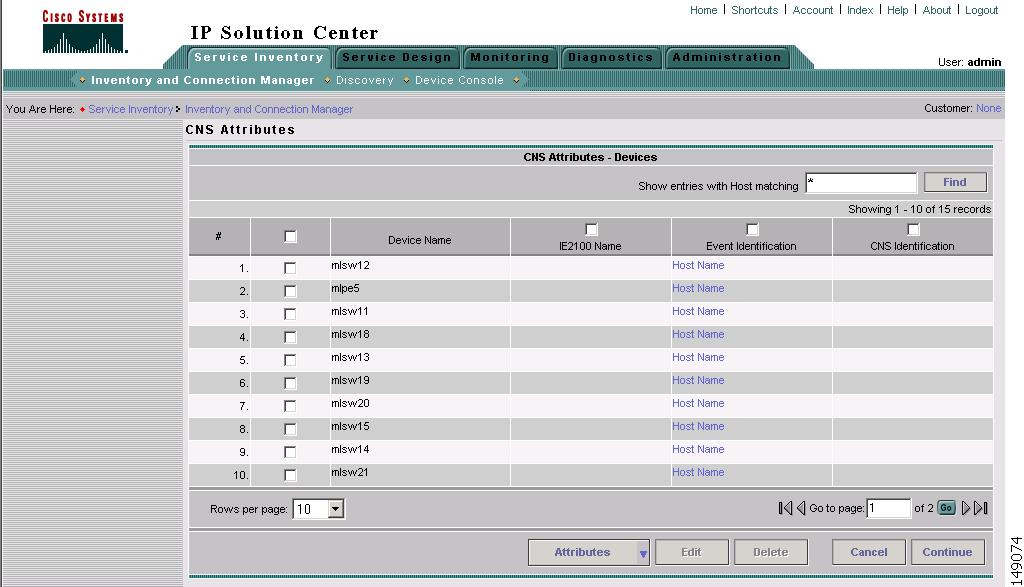
Task: Click Host Name link for mlsw21
Action: [x=698, y=472]
